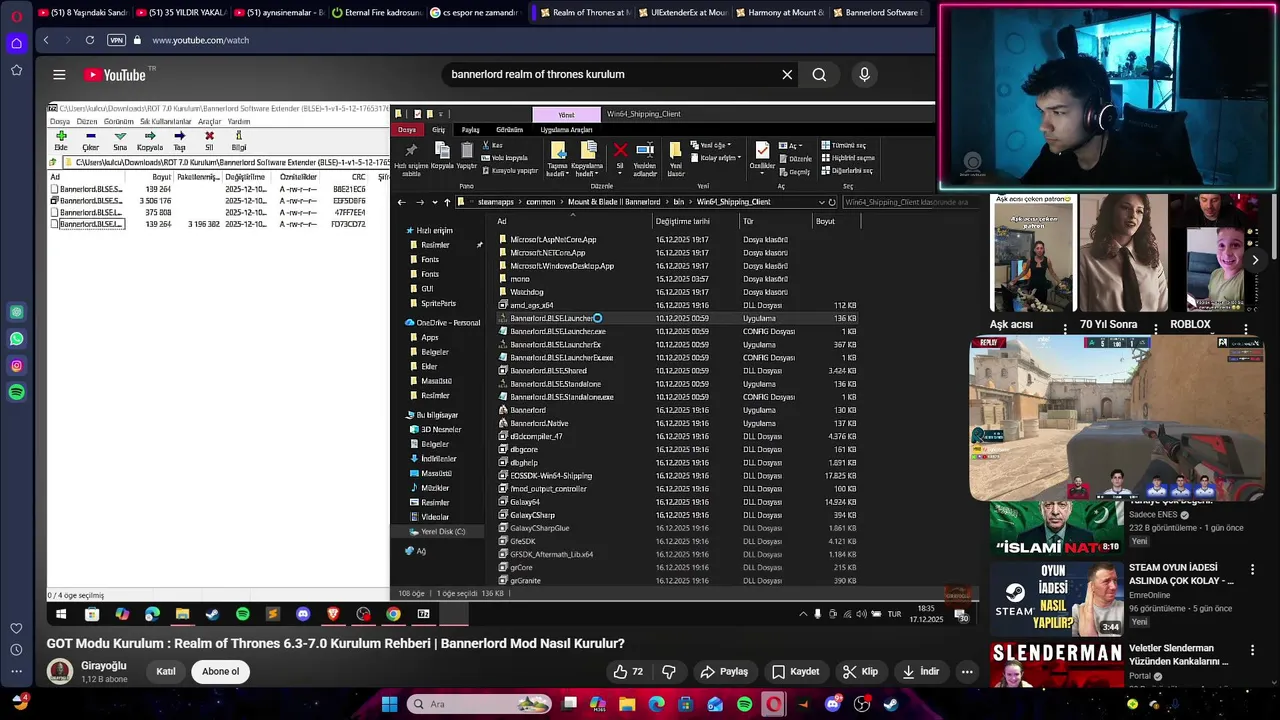Click Diğerlerini seç in Explorer ribbon
This screenshot has height=720, width=1280.
[847, 171]
